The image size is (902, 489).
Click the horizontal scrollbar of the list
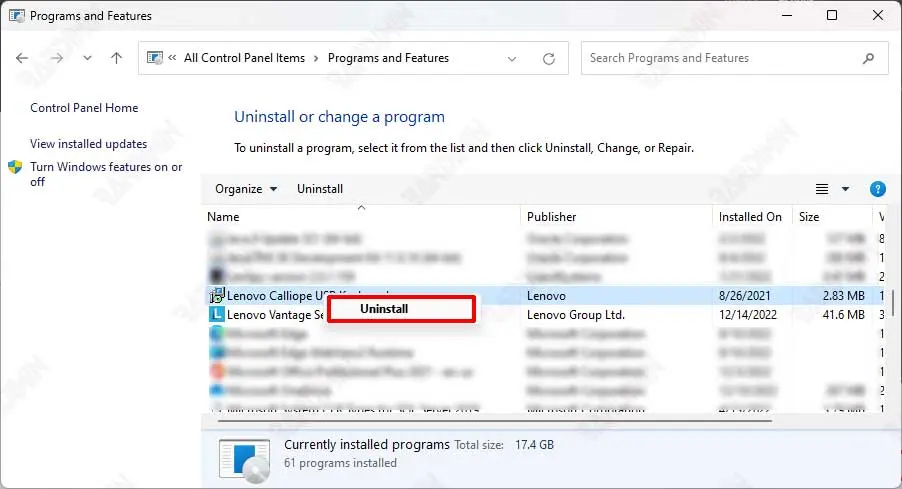[x=495, y=421]
